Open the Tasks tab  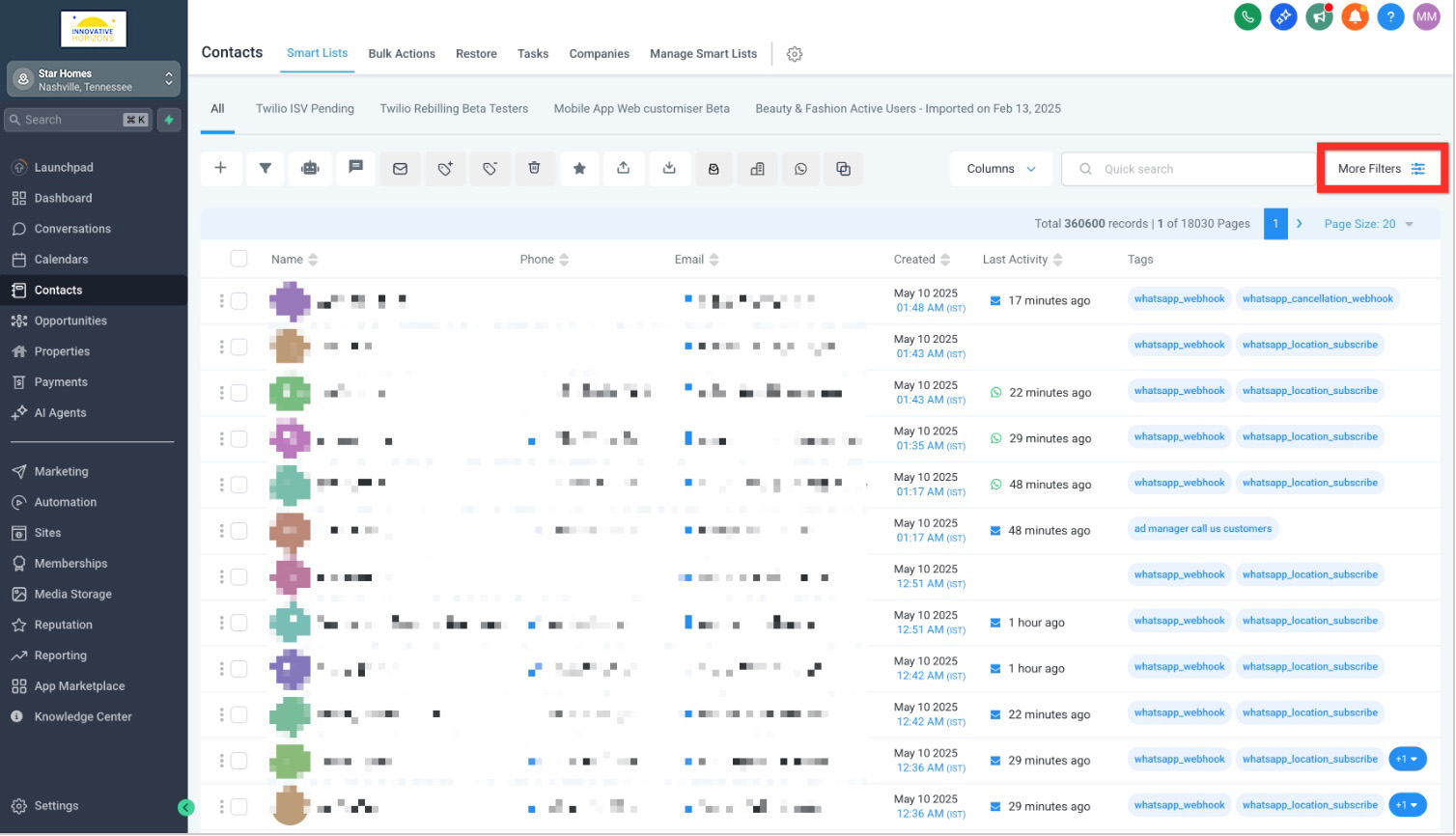point(533,54)
